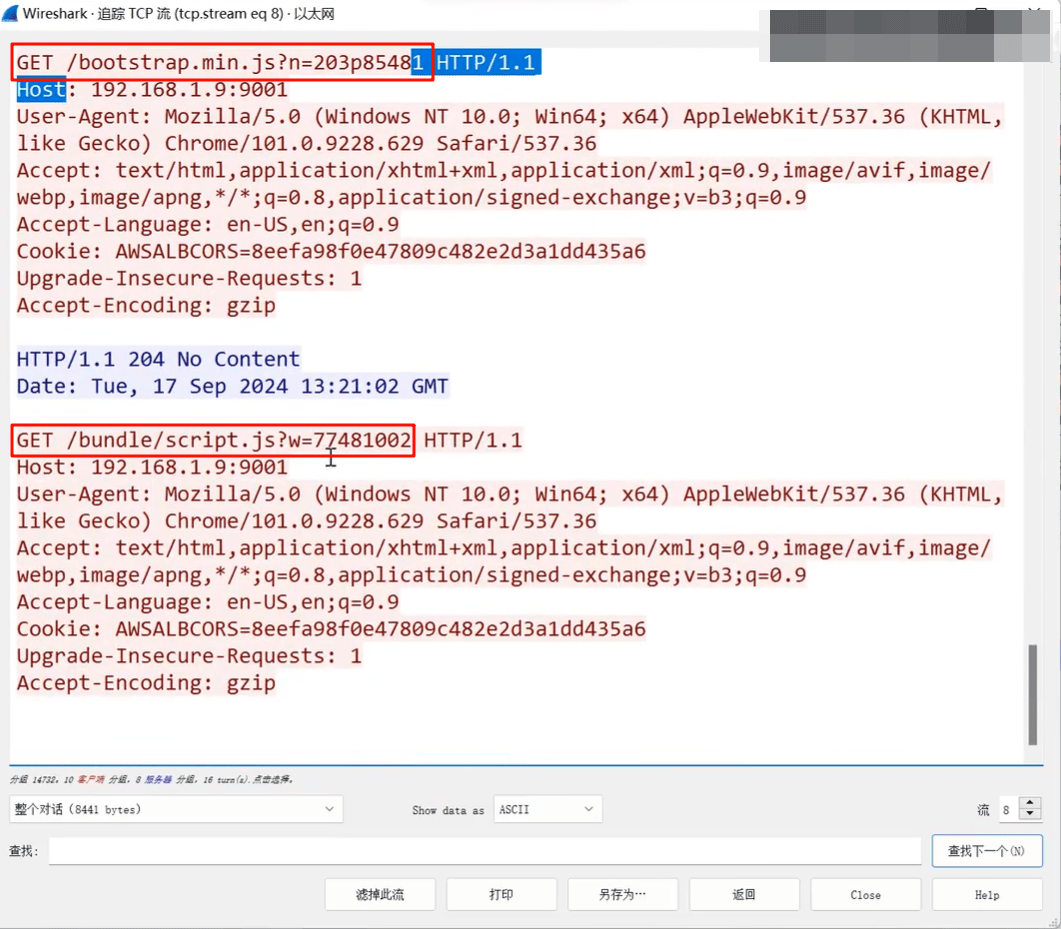This screenshot has height=929, width=1061.
Task: Open the 整个对话 (8441 bytes) conversation dropdown
Action: pos(176,809)
